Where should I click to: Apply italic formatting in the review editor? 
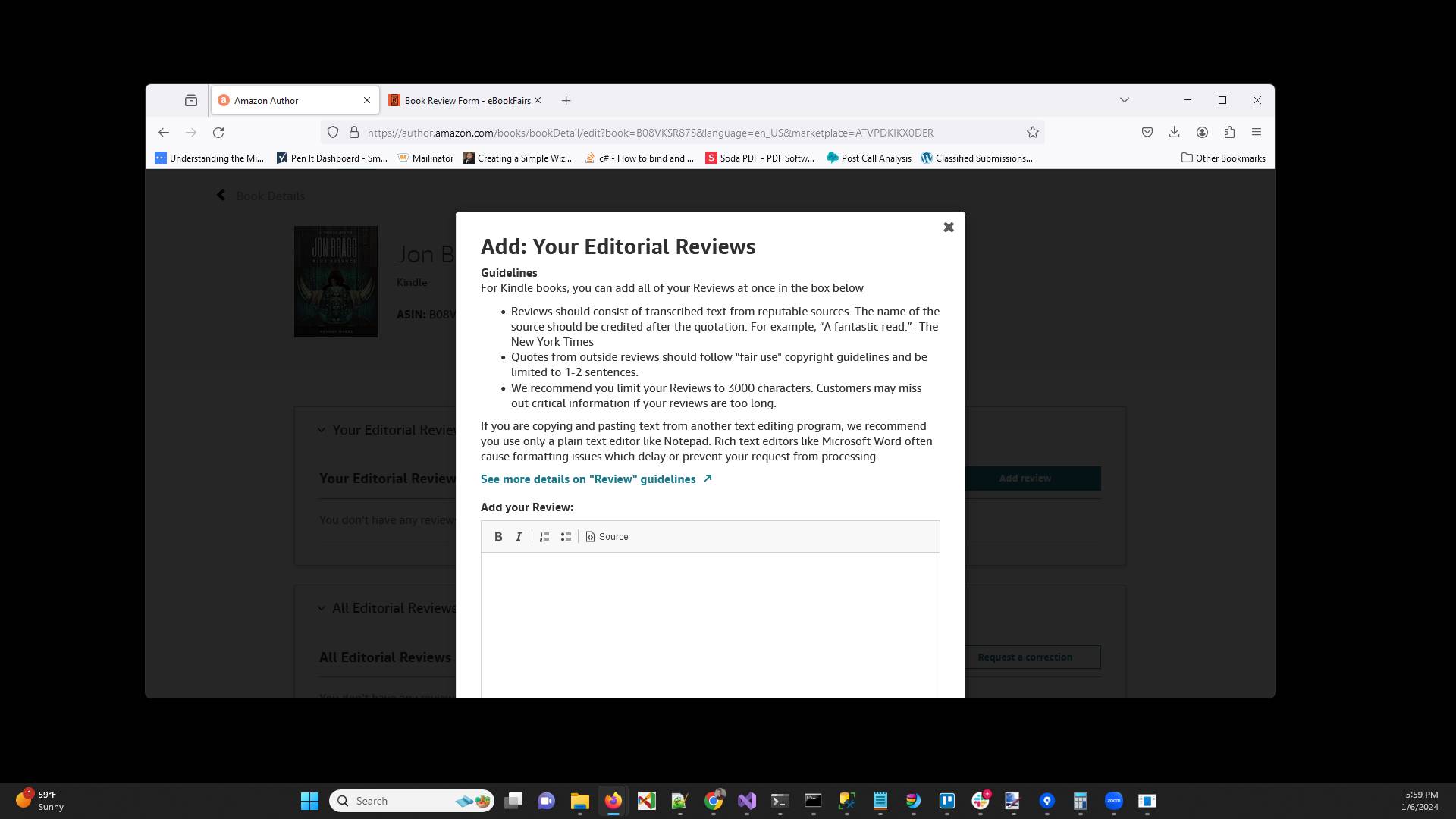coord(519,536)
